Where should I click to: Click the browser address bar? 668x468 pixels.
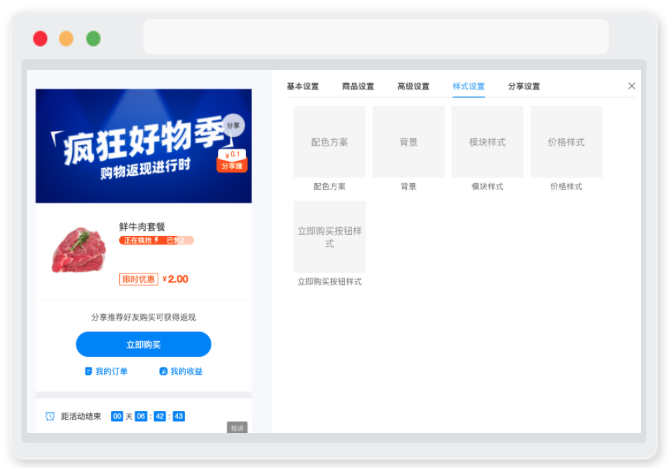376,37
